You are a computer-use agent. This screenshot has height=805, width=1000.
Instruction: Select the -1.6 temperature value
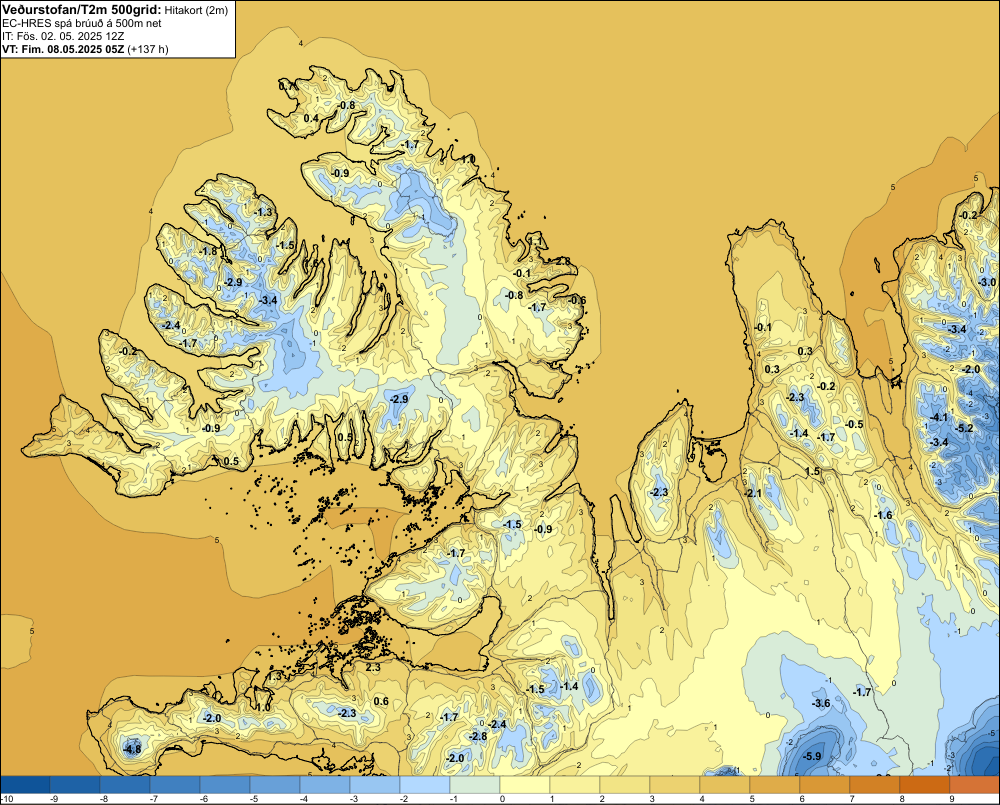coord(883,515)
